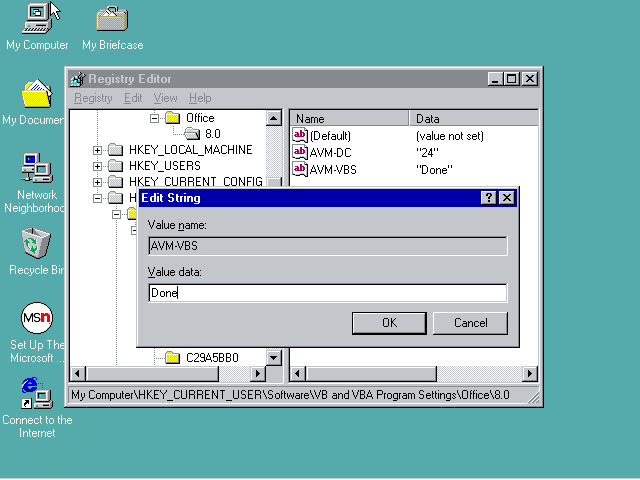Select the AVM-VBS string value icon
This screenshot has height=480, width=640.
[300, 169]
